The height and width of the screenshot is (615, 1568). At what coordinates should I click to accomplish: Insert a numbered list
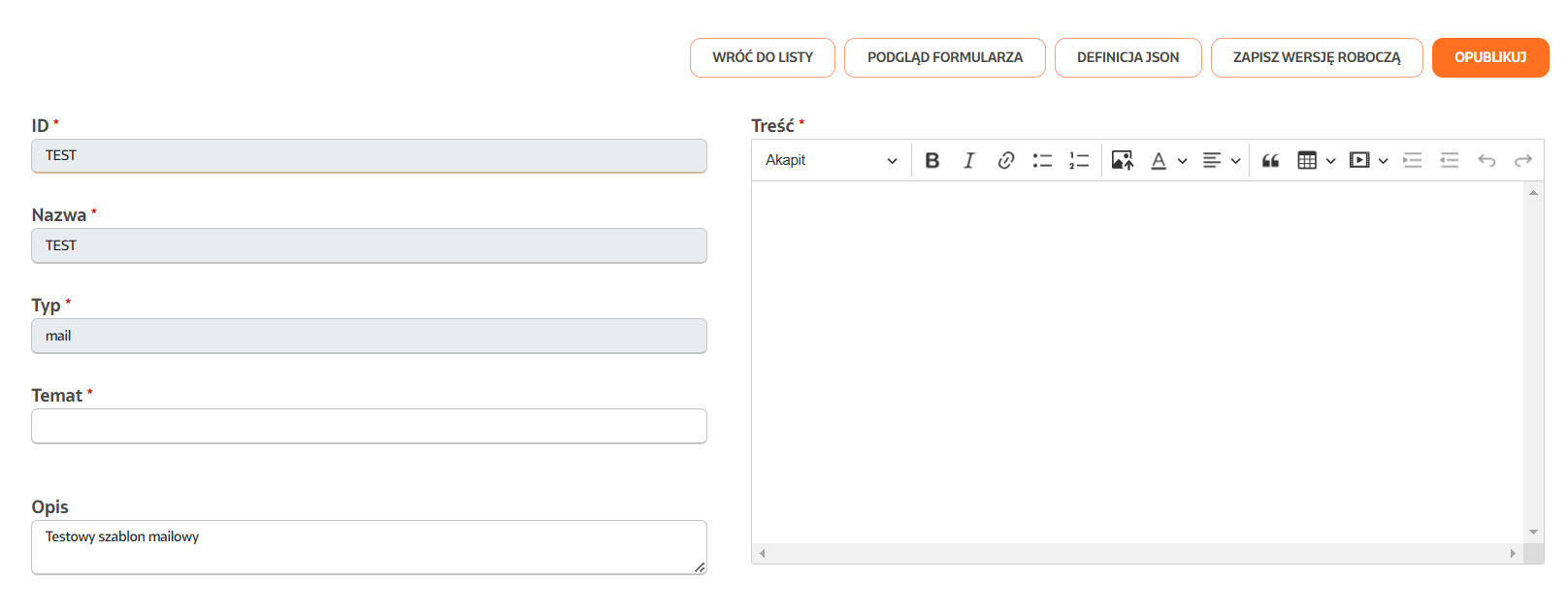(1079, 161)
